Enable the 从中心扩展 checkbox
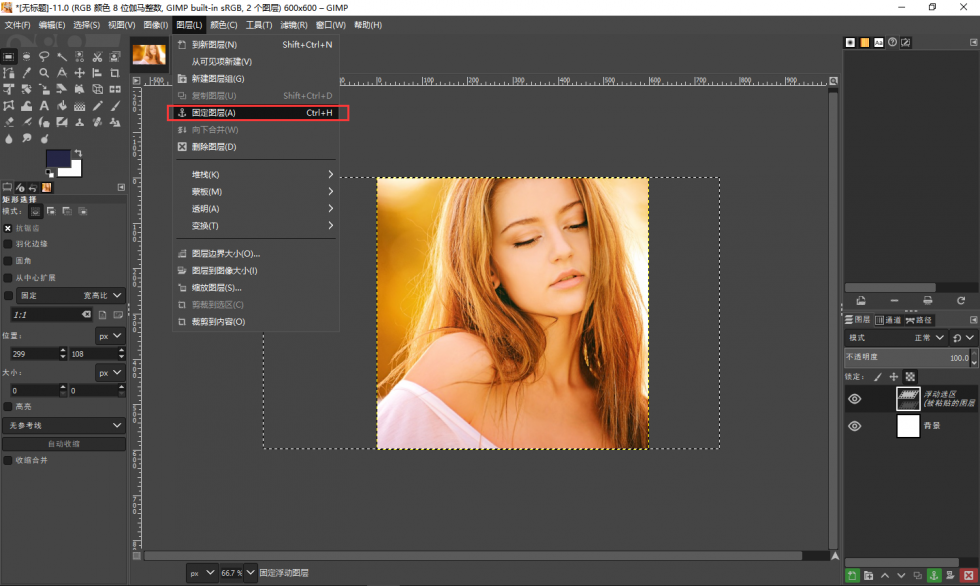The height and width of the screenshot is (586, 980). (8, 277)
